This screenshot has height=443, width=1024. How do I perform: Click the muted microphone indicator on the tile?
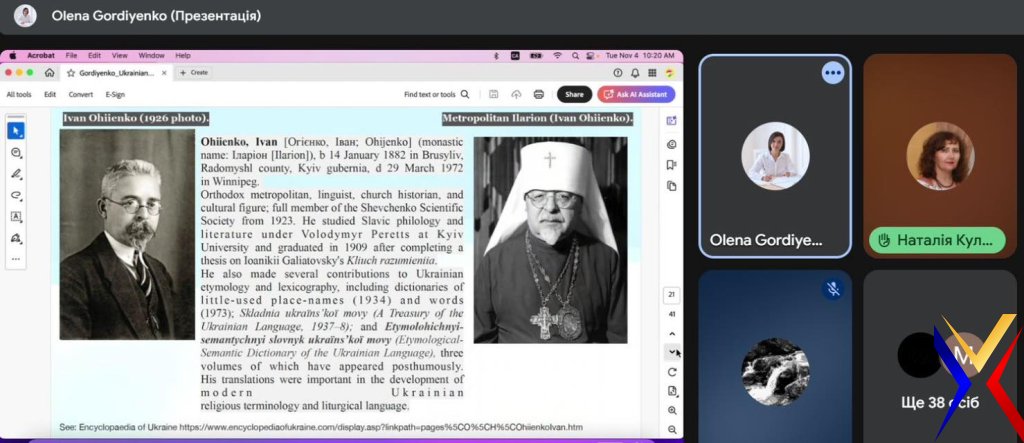pyautogui.click(x=832, y=289)
